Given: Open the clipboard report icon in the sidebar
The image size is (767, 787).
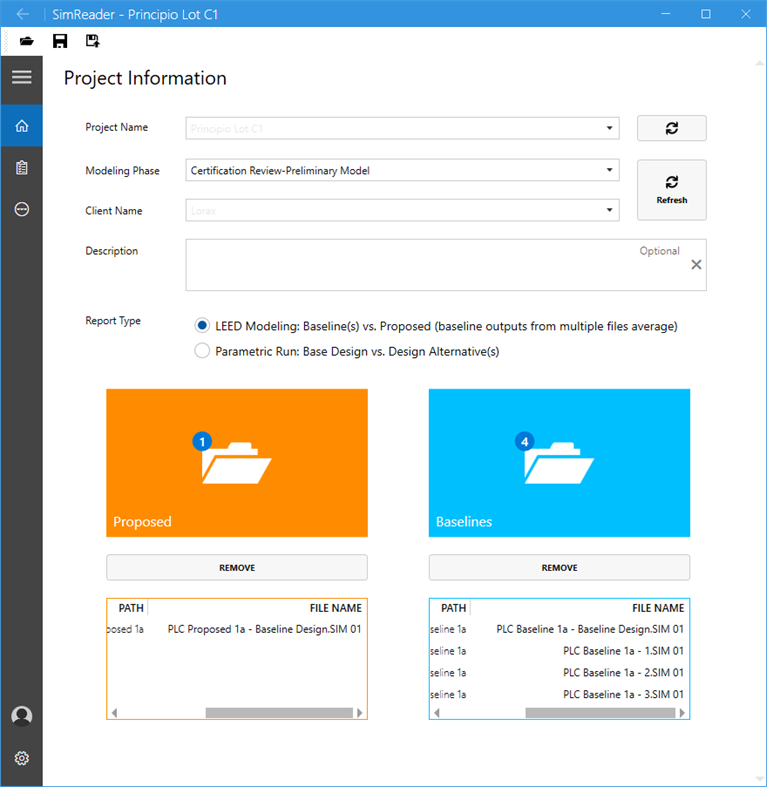Looking at the screenshot, I should point(22,168).
